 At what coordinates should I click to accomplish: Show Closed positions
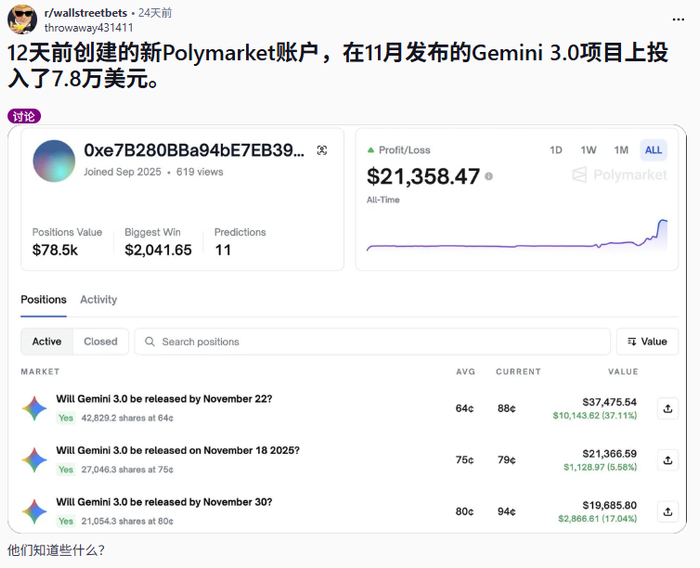(100, 342)
